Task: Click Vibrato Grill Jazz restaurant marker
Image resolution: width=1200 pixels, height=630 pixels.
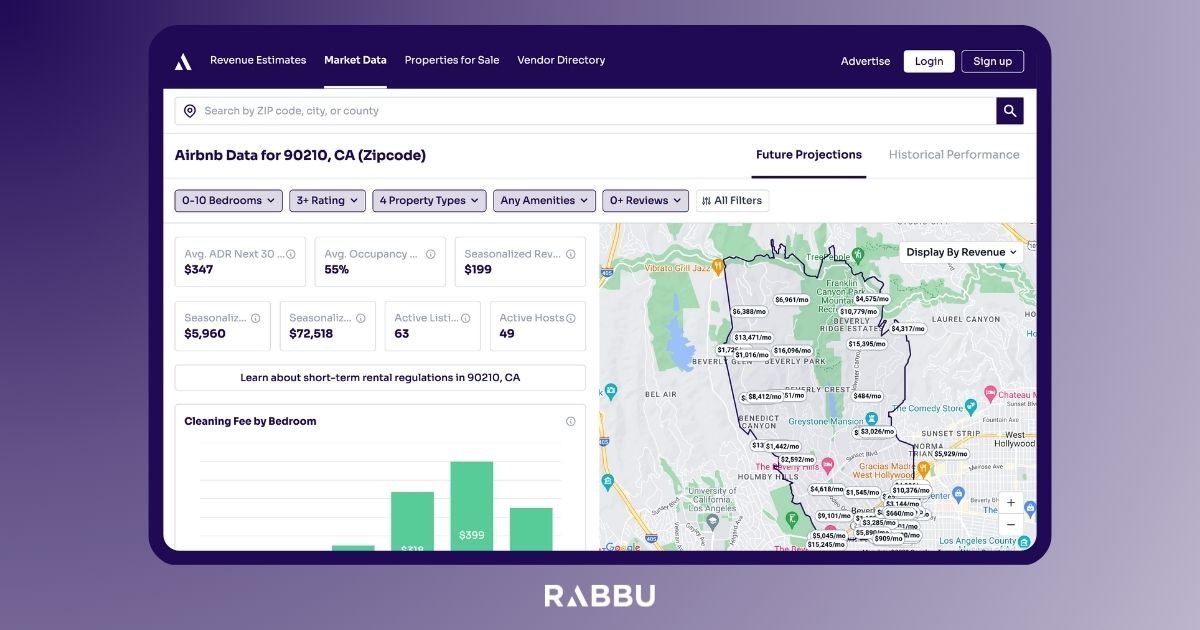Action: point(719,268)
